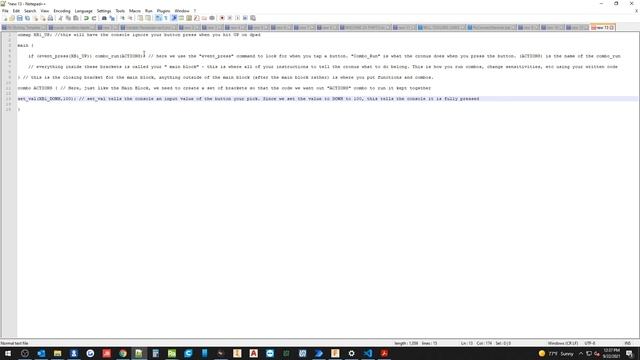
Task: Open the Encoding menu
Action: click(62, 11)
